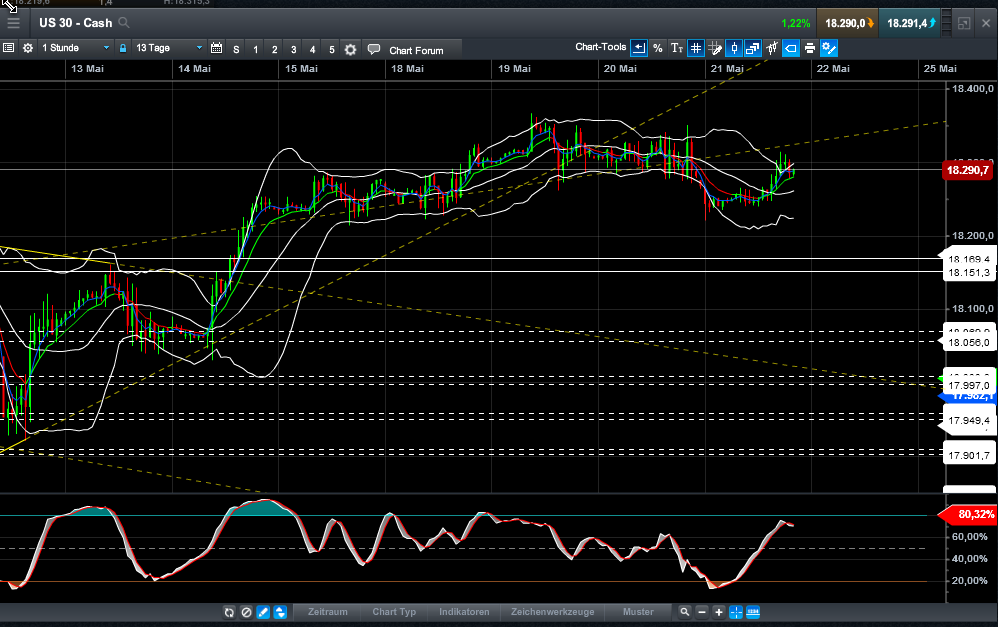998x627 pixels.
Task: Click the zoom out minus icon in bottom toolbar
Action: tap(702, 612)
